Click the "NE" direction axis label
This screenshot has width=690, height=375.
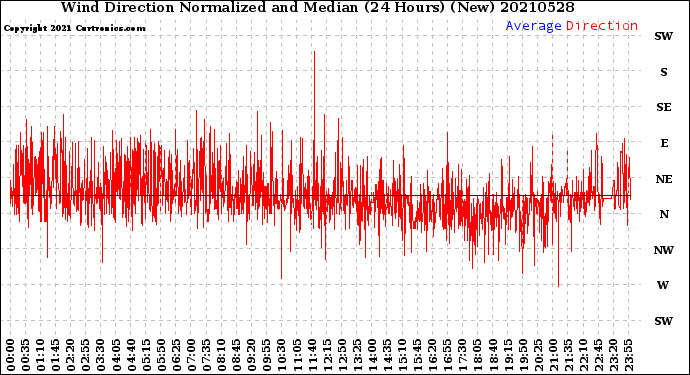[664, 179]
